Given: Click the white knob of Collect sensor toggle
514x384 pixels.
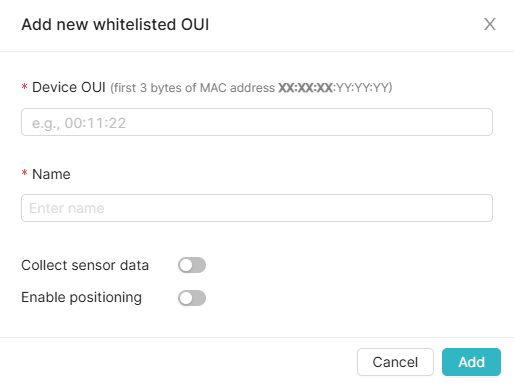Looking at the screenshot, I should pyautogui.click(x=186, y=265).
